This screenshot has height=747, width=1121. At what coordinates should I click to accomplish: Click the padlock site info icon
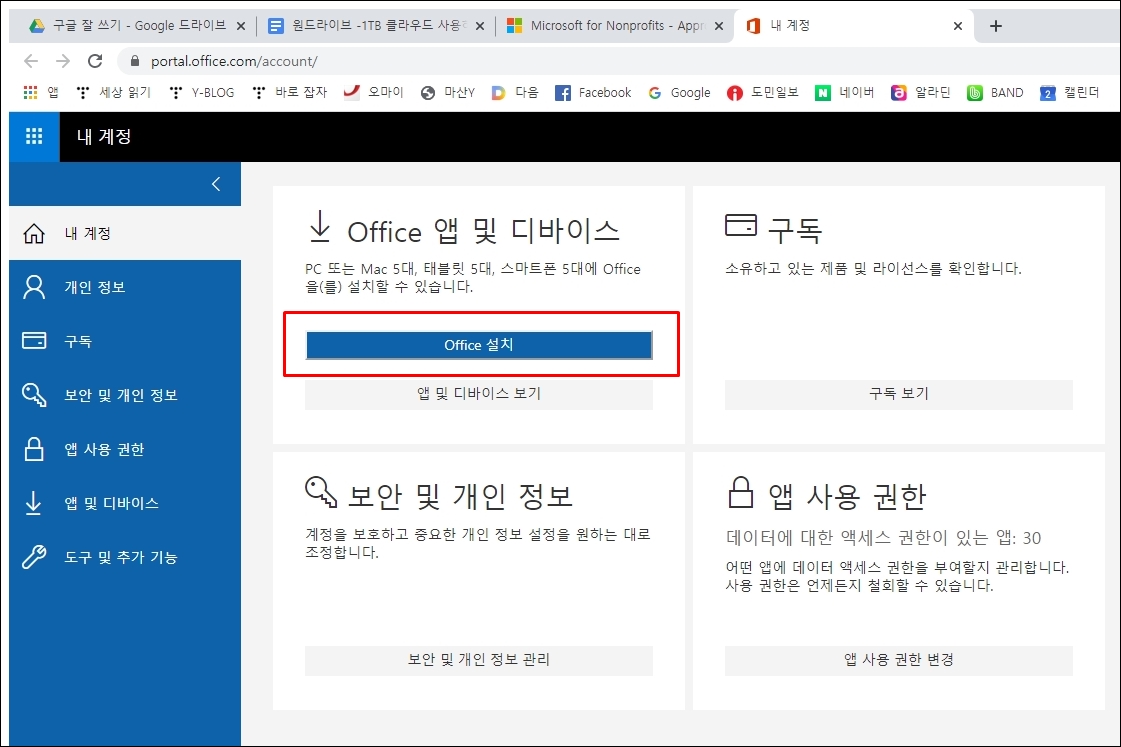click(x=134, y=61)
